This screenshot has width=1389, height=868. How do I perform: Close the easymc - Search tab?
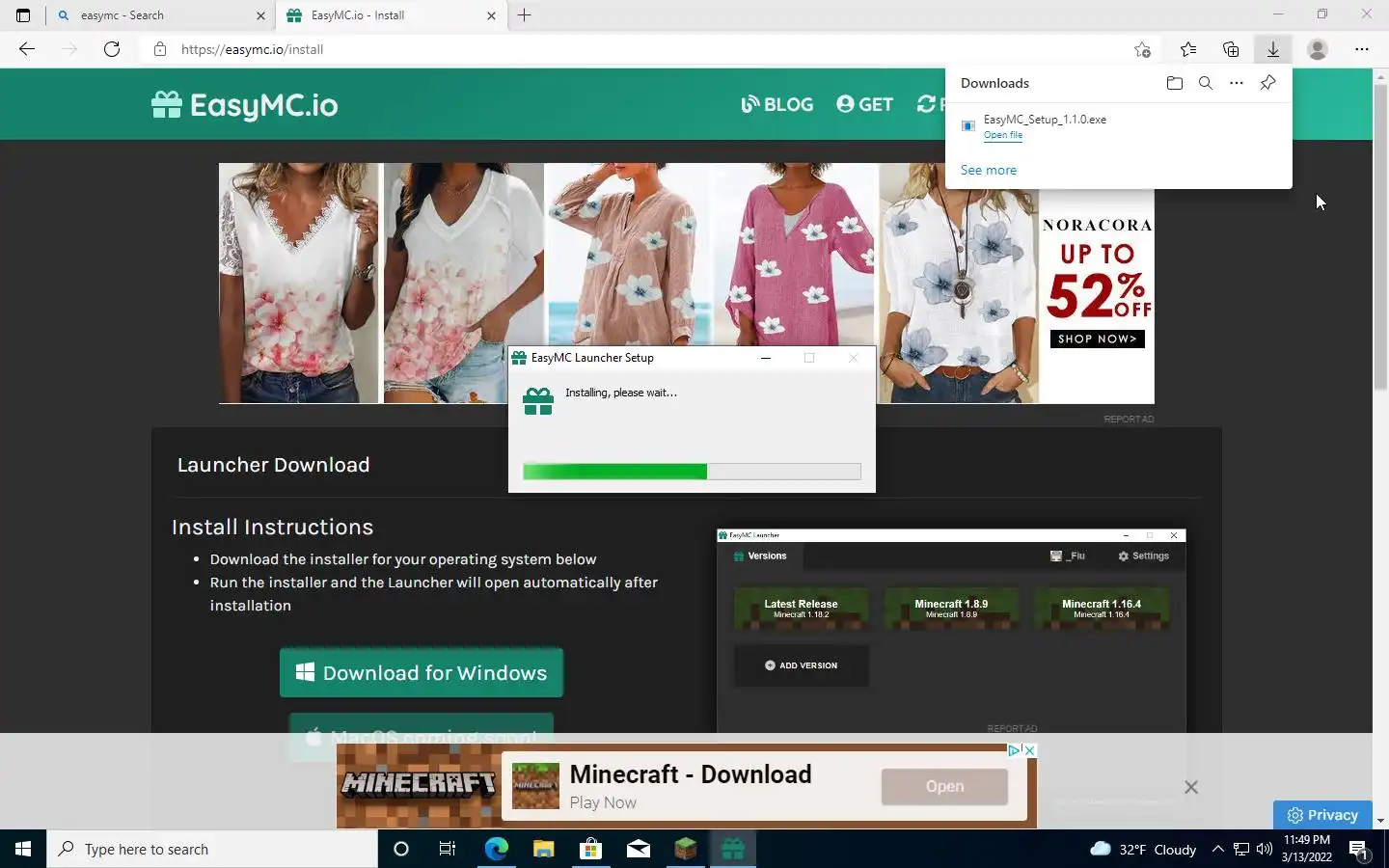(260, 15)
